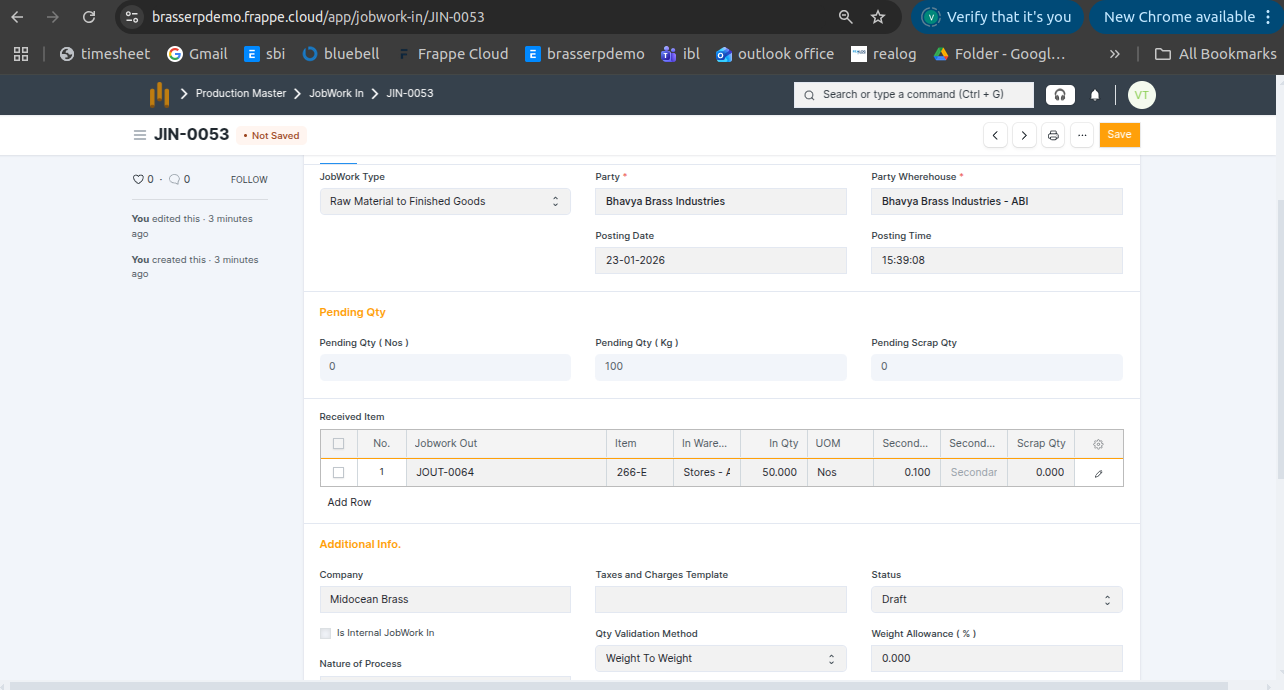Click Add Row below the table

349,502
